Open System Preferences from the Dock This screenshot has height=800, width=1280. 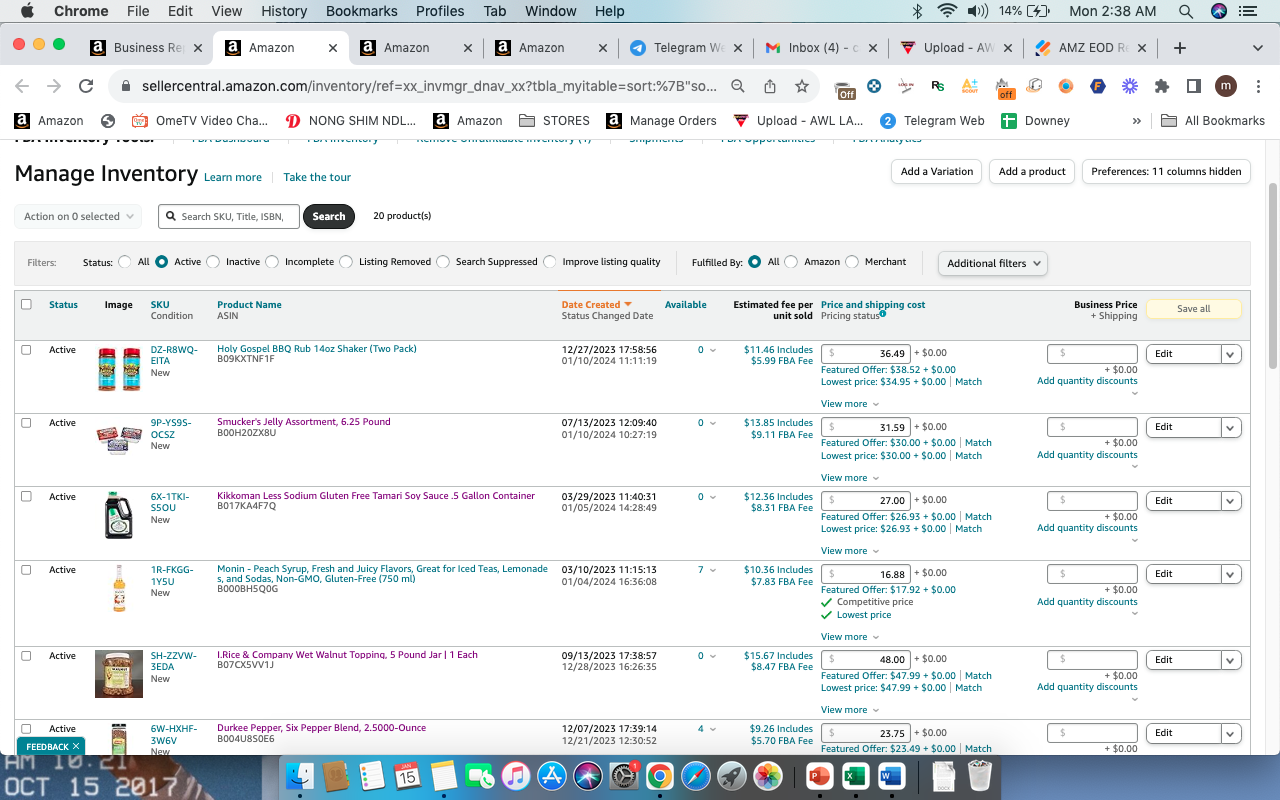624,776
